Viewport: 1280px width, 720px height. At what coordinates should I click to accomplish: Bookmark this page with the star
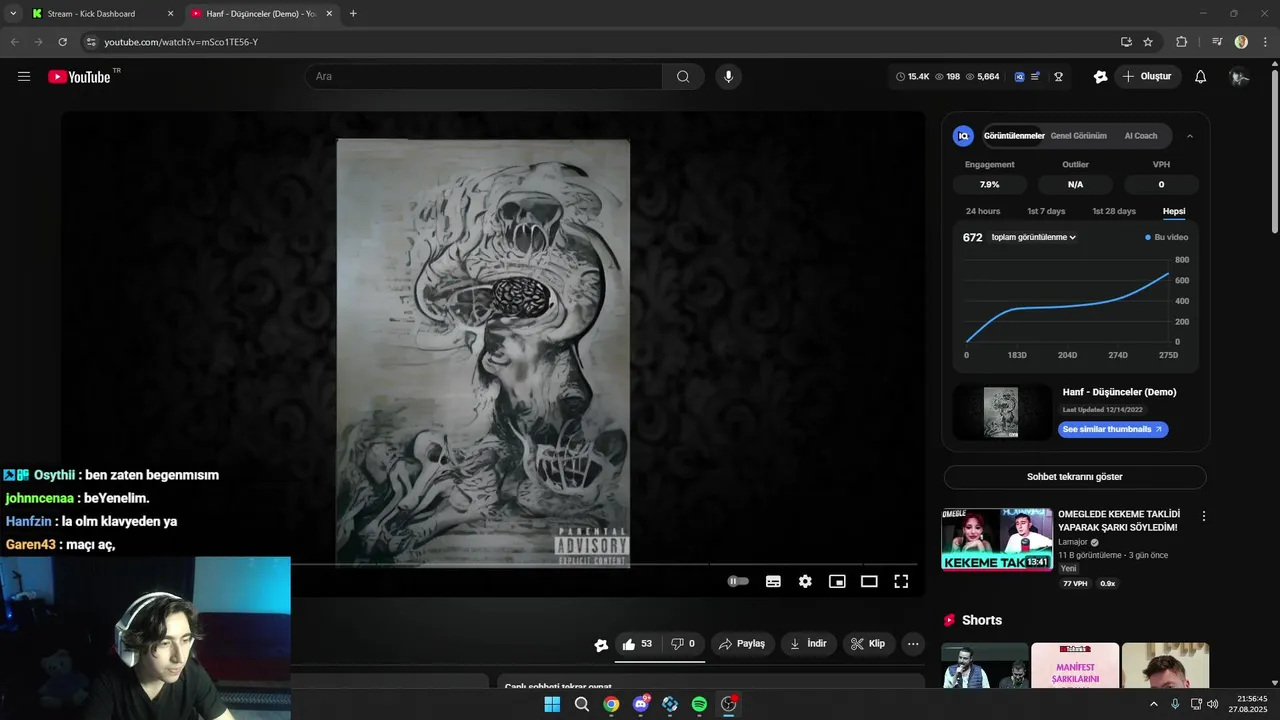tap(1148, 42)
